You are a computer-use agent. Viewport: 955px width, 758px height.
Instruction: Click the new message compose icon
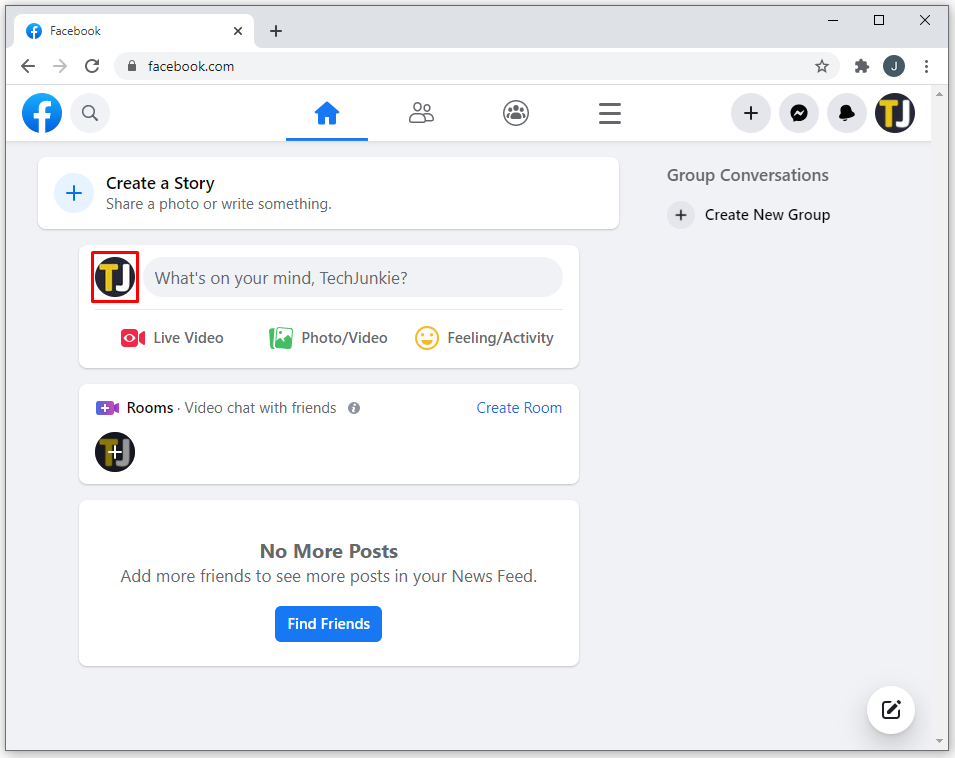(x=890, y=710)
